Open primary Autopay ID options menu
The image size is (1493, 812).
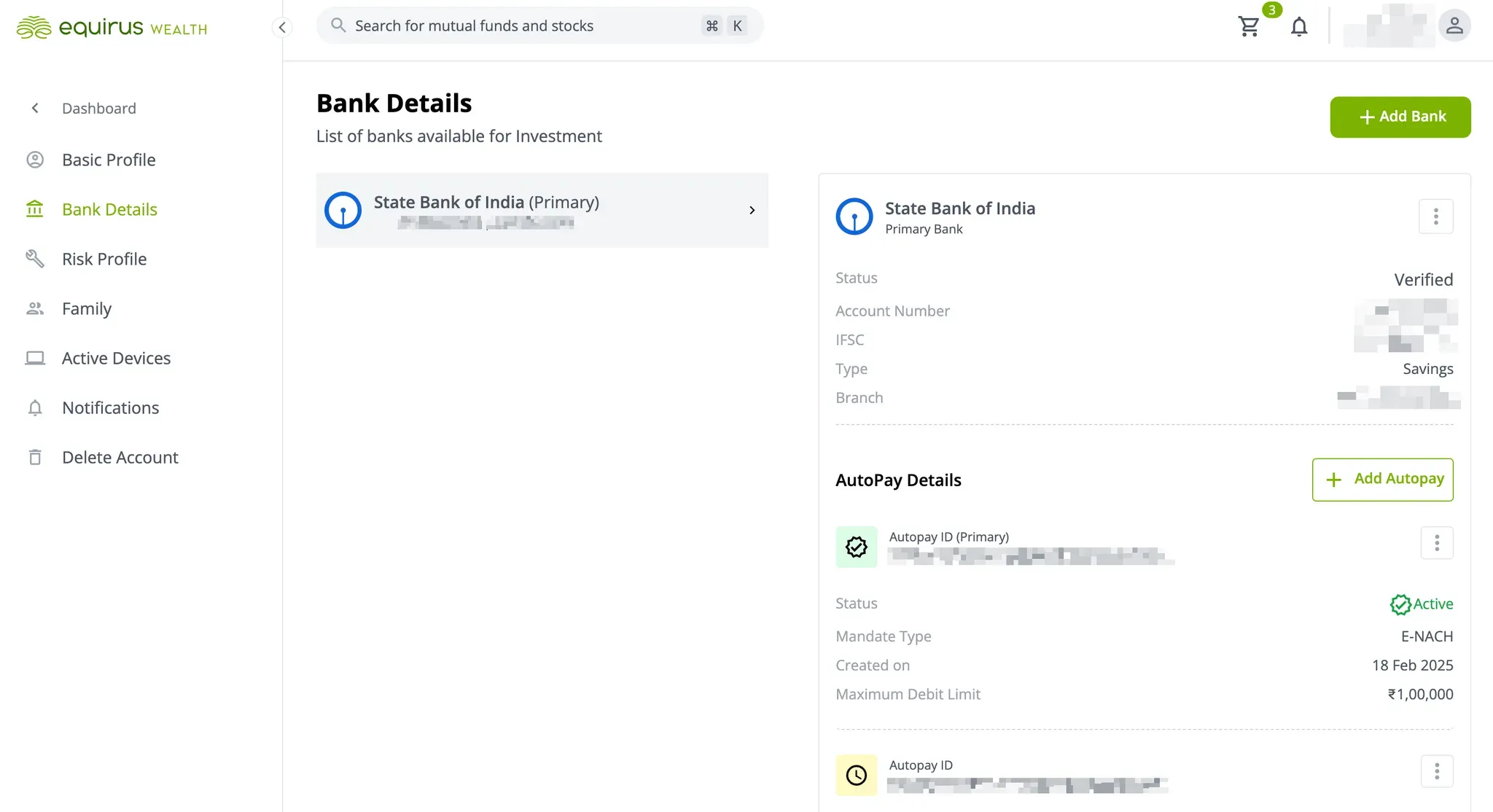(x=1436, y=543)
